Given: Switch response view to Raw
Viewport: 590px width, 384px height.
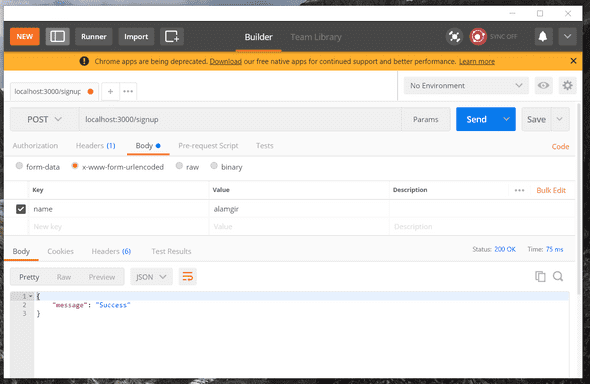Looking at the screenshot, I should (64, 277).
